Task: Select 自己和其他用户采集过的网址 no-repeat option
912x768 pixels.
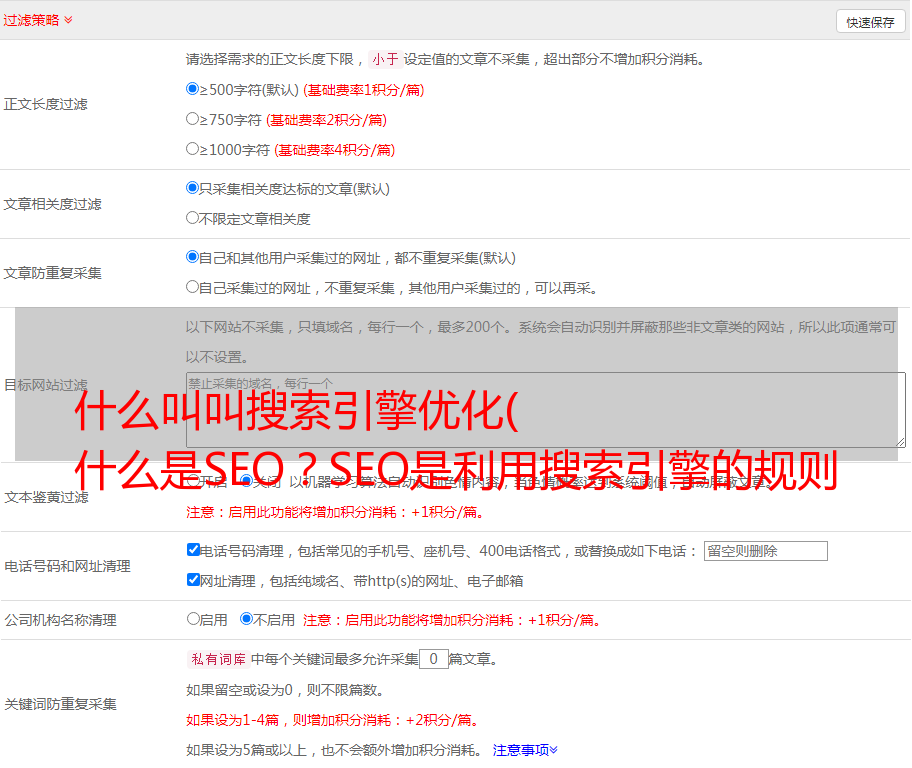Action: tap(193, 257)
